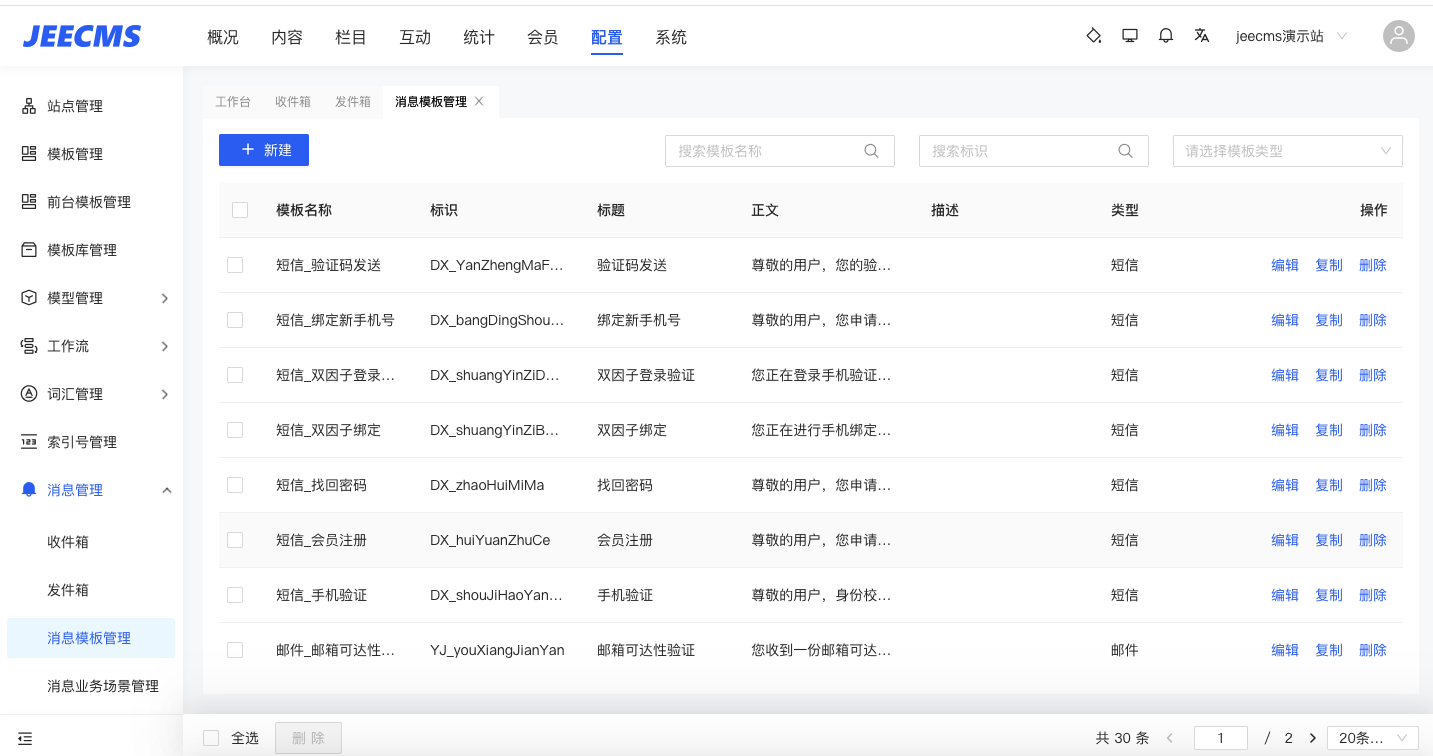The image size is (1433, 756).
Task: Tick the header select-all checkbox in table
Action: [240, 210]
